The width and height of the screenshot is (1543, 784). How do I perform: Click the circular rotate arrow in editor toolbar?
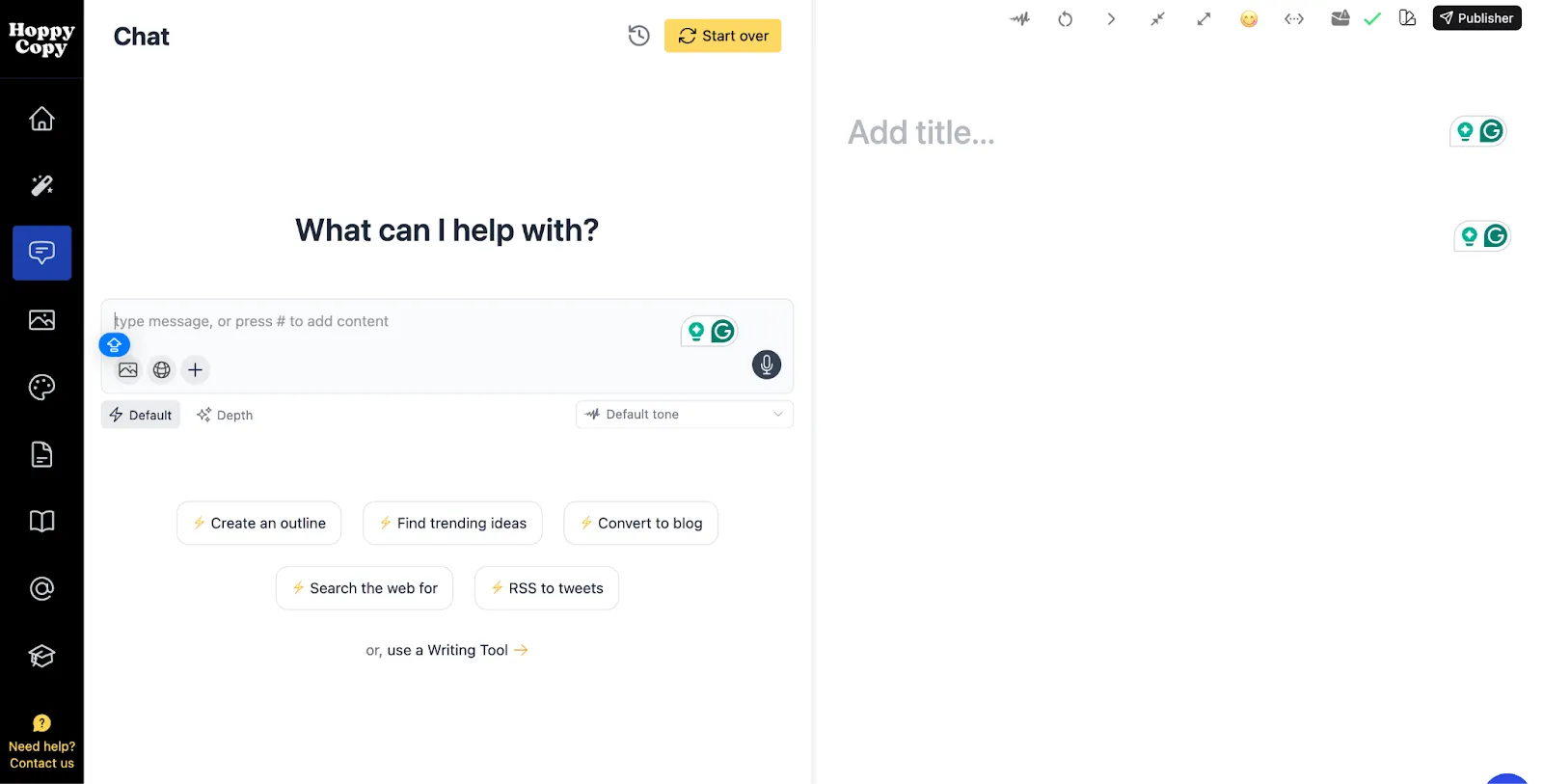[x=1066, y=18]
